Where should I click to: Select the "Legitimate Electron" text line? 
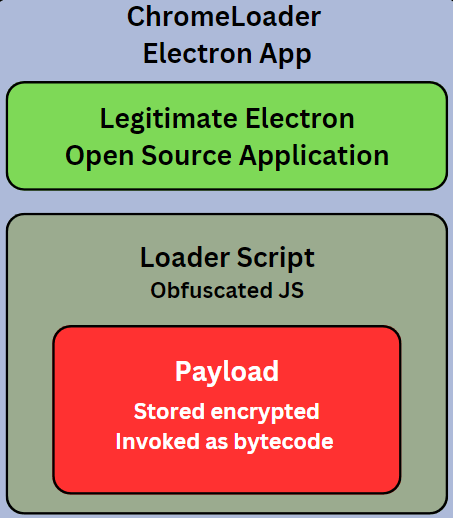click(x=227, y=120)
